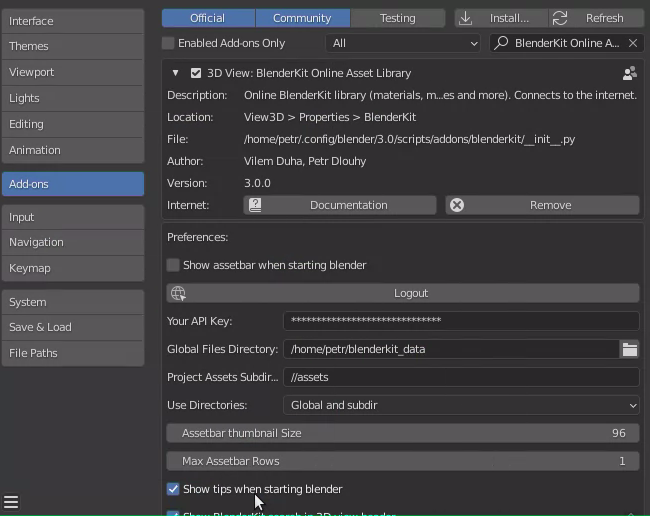The image size is (650, 516).
Task: Open the Keymap preferences section
Action: click(72, 268)
